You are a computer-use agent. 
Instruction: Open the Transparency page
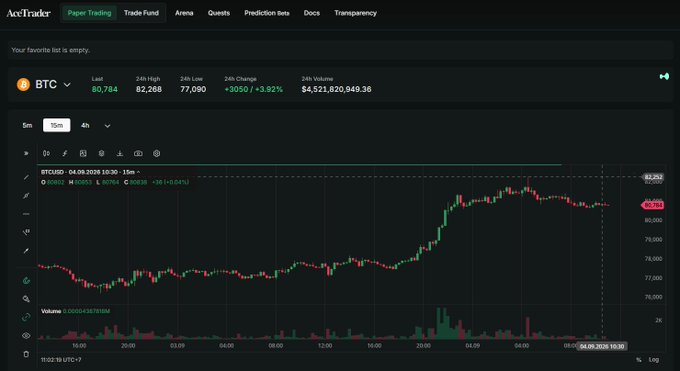click(355, 13)
